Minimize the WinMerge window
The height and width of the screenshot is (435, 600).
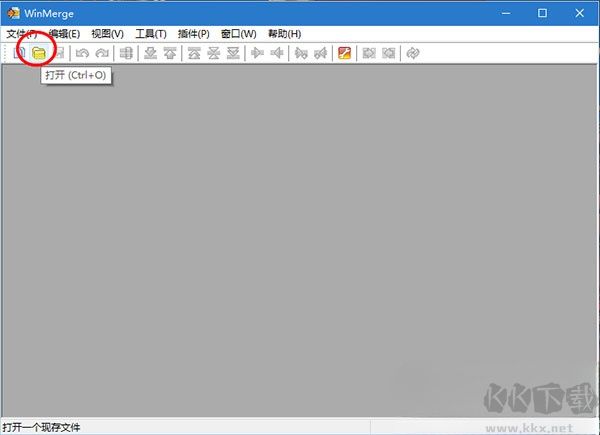(x=506, y=13)
